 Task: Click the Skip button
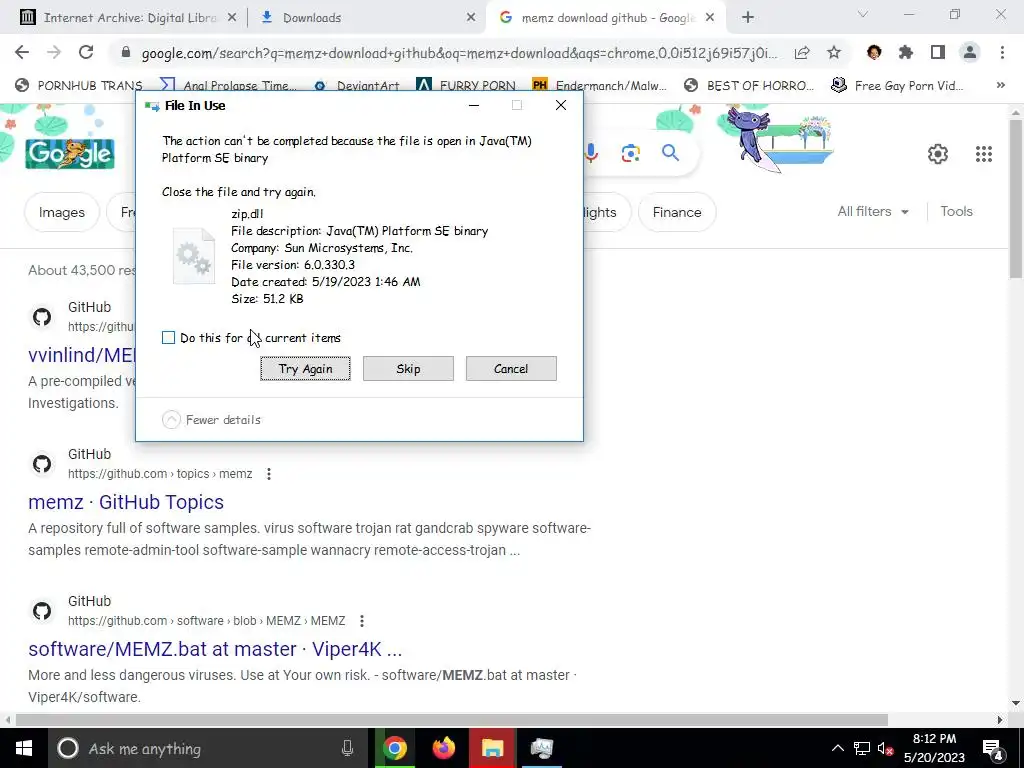click(408, 368)
